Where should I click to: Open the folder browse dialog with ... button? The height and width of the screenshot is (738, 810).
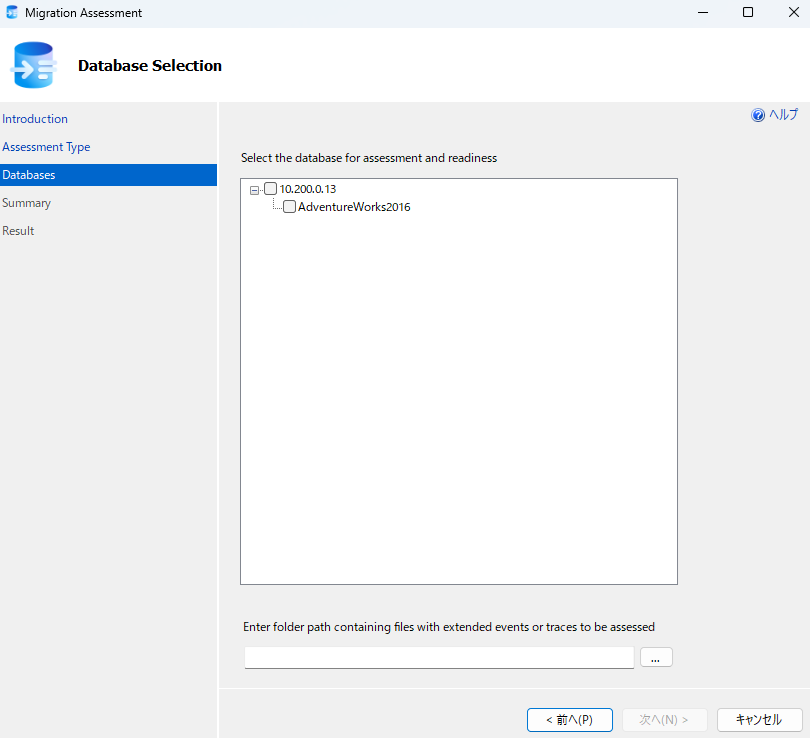click(x=656, y=657)
